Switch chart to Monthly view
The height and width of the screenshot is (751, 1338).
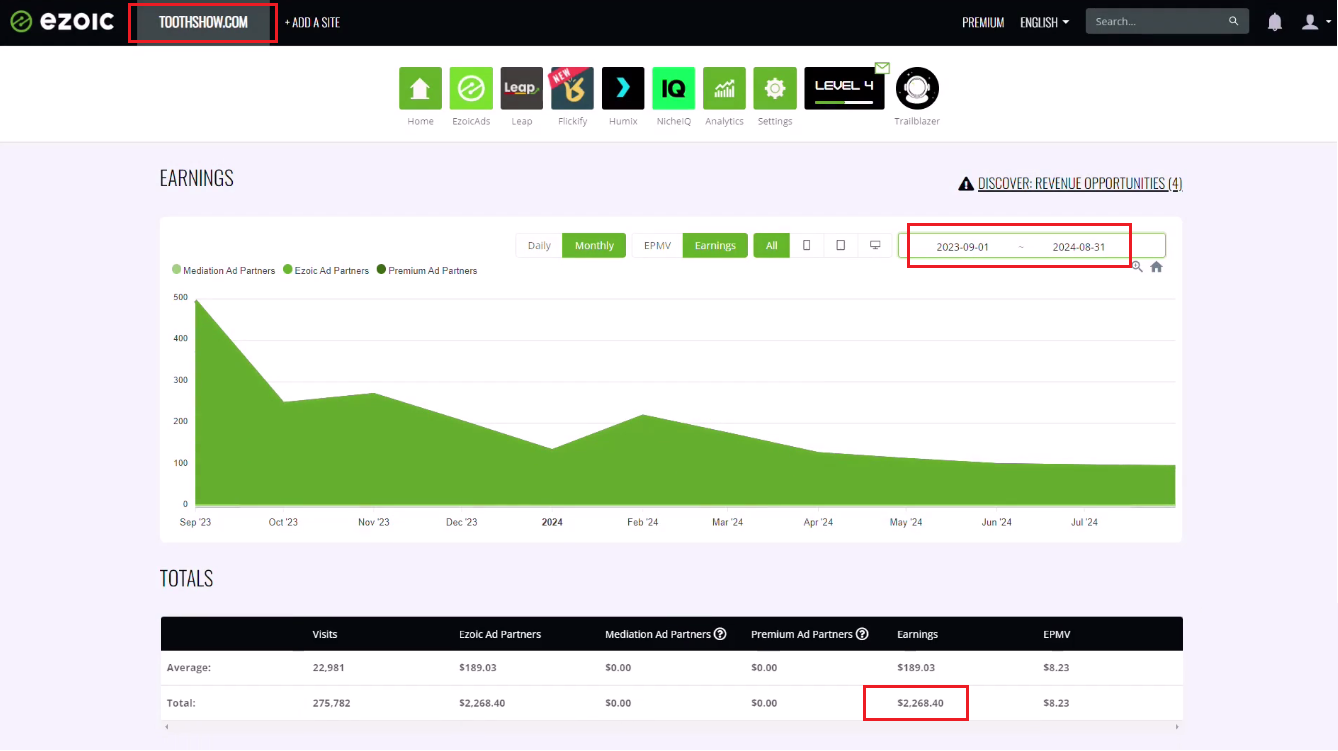click(x=594, y=245)
